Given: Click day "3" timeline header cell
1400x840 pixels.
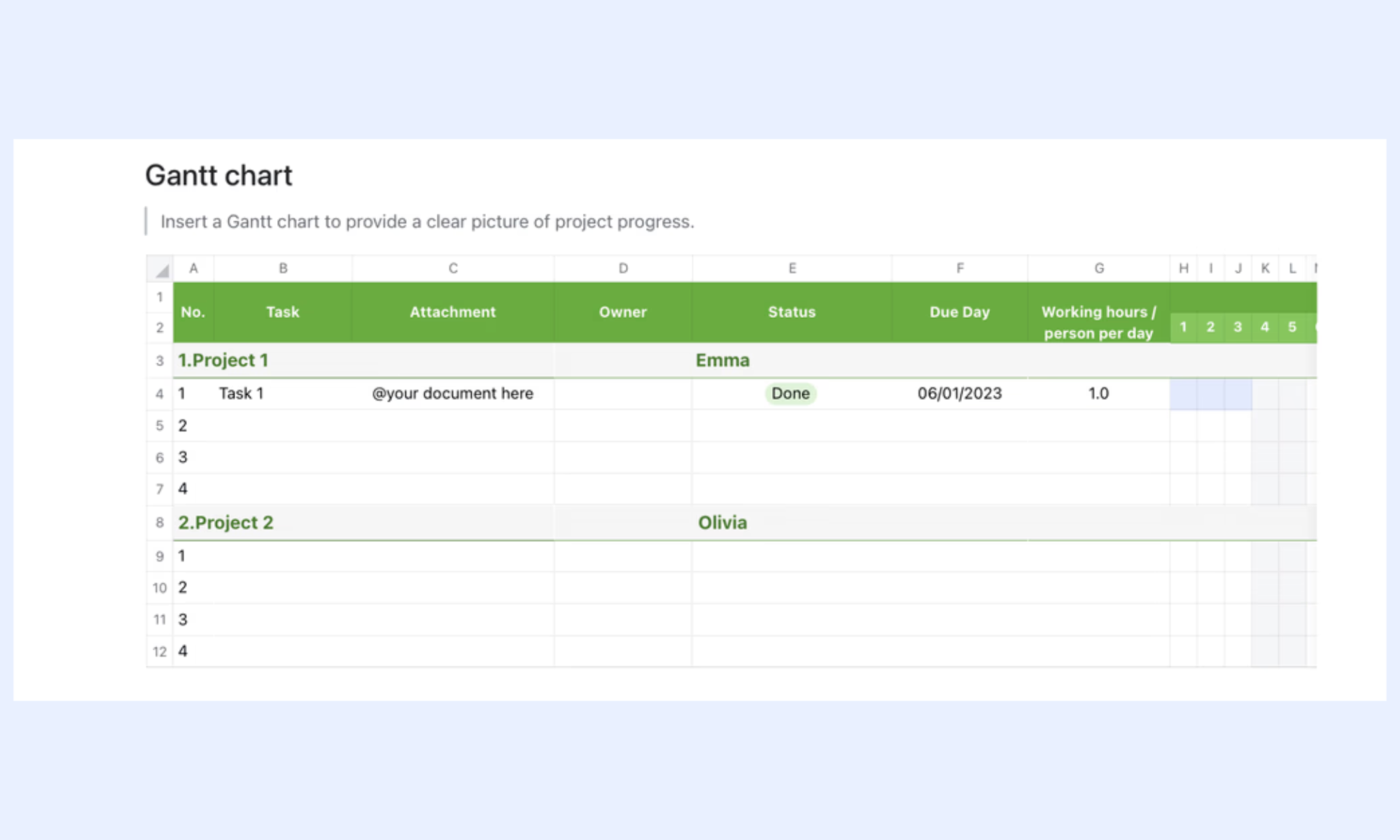Looking at the screenshot, I should click(x=1238, y=327).
